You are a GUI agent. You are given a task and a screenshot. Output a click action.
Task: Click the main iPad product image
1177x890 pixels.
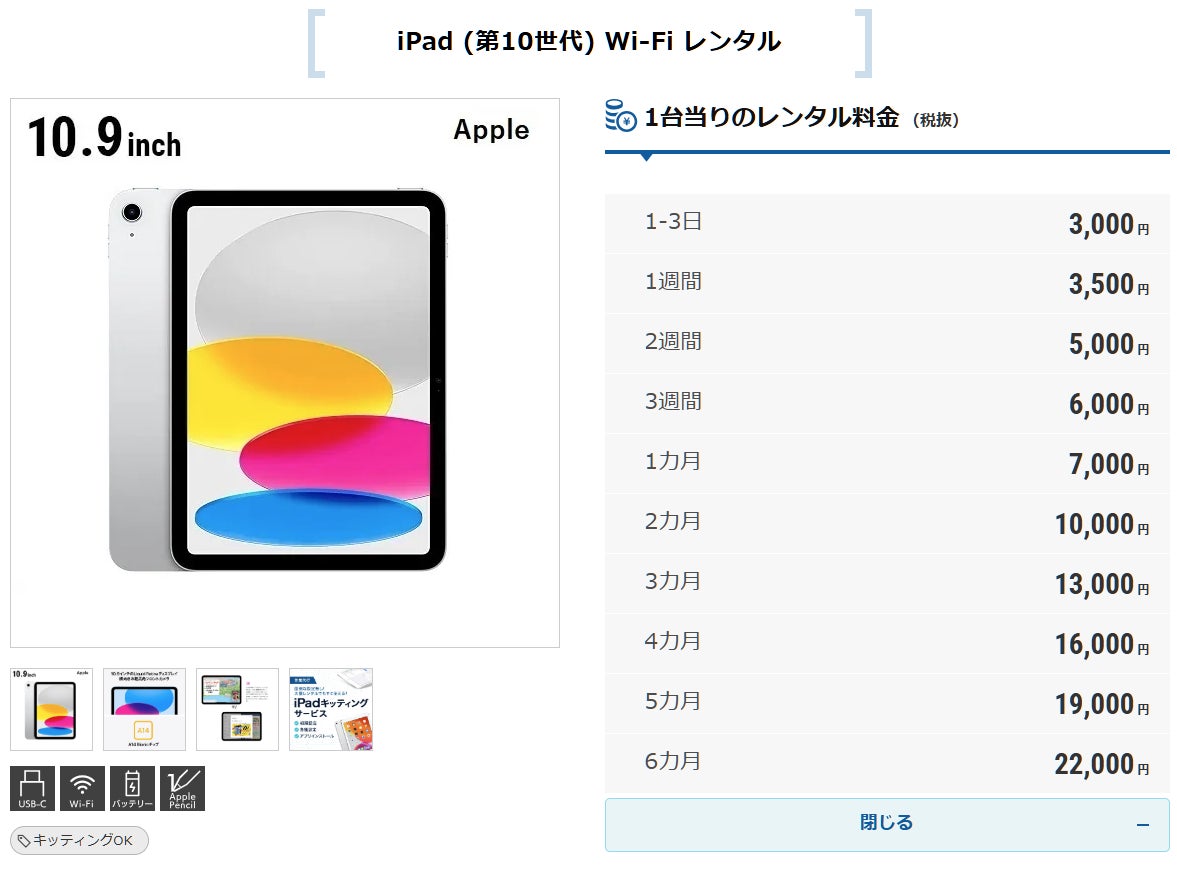(x=284, y=373)
